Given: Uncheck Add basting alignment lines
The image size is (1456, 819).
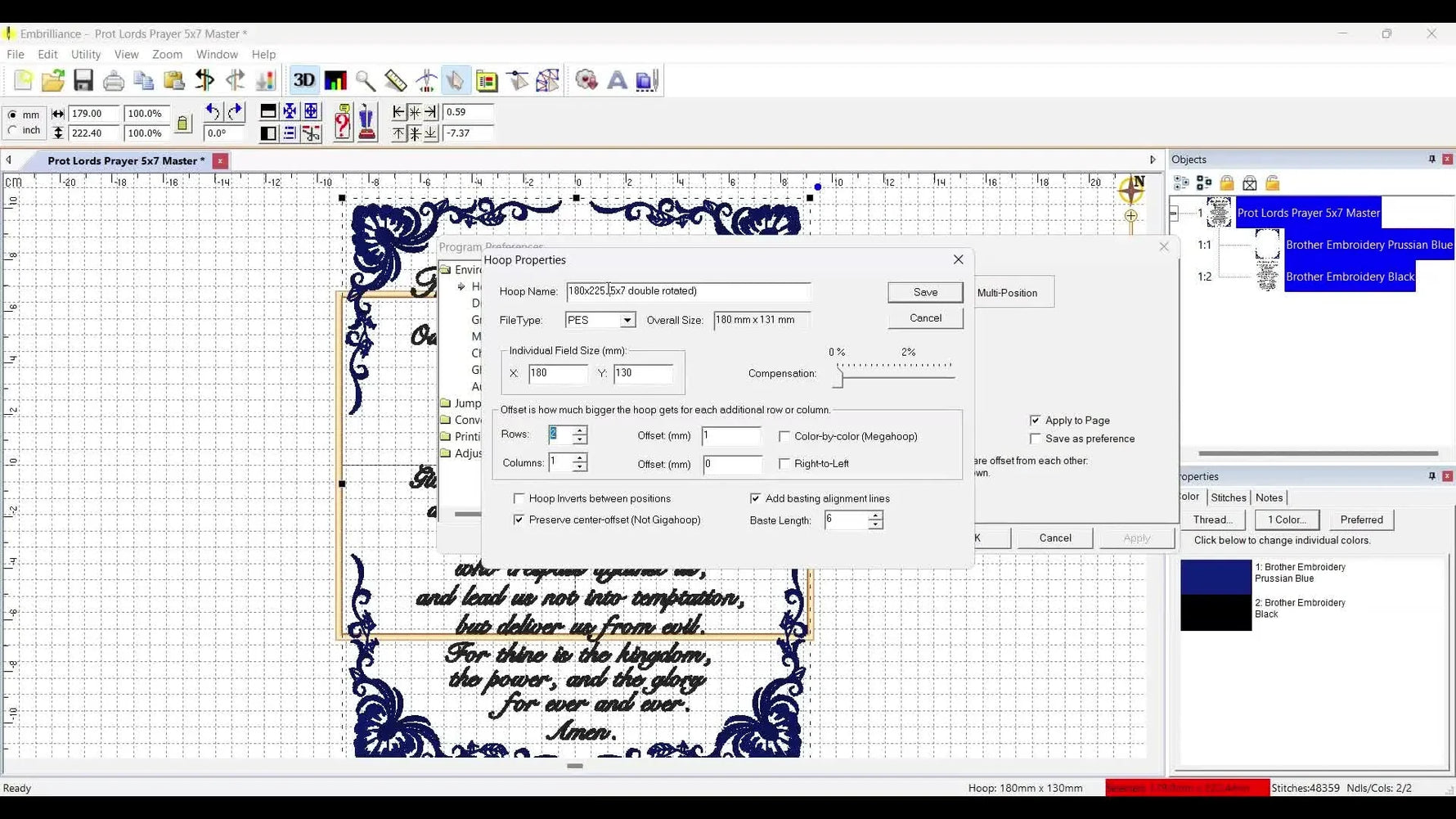Looking at the screenshot, I should pos(756,497).
